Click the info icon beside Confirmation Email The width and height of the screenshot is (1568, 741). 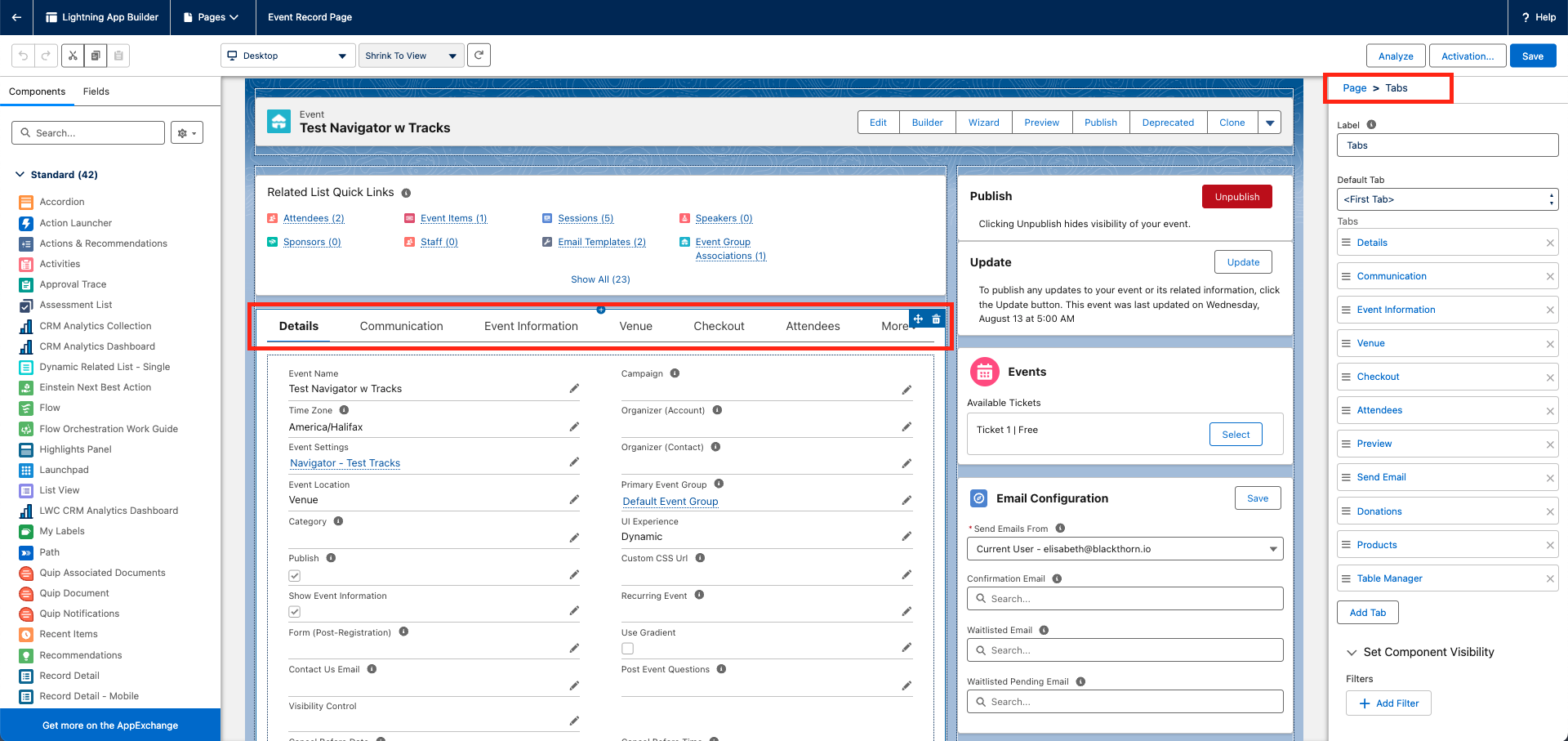[1057, 578]
